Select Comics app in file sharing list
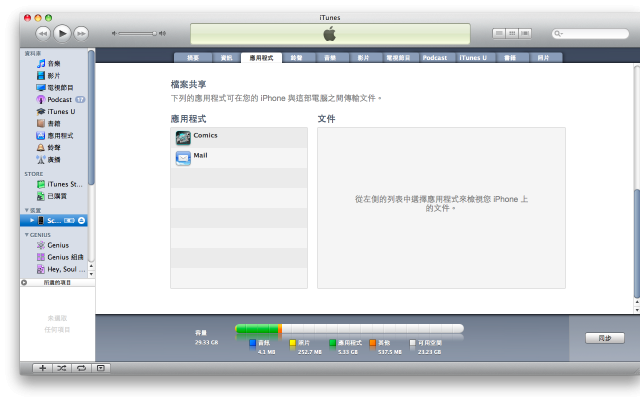This screenshot has width=640, height=400. [x=239, y=138]
